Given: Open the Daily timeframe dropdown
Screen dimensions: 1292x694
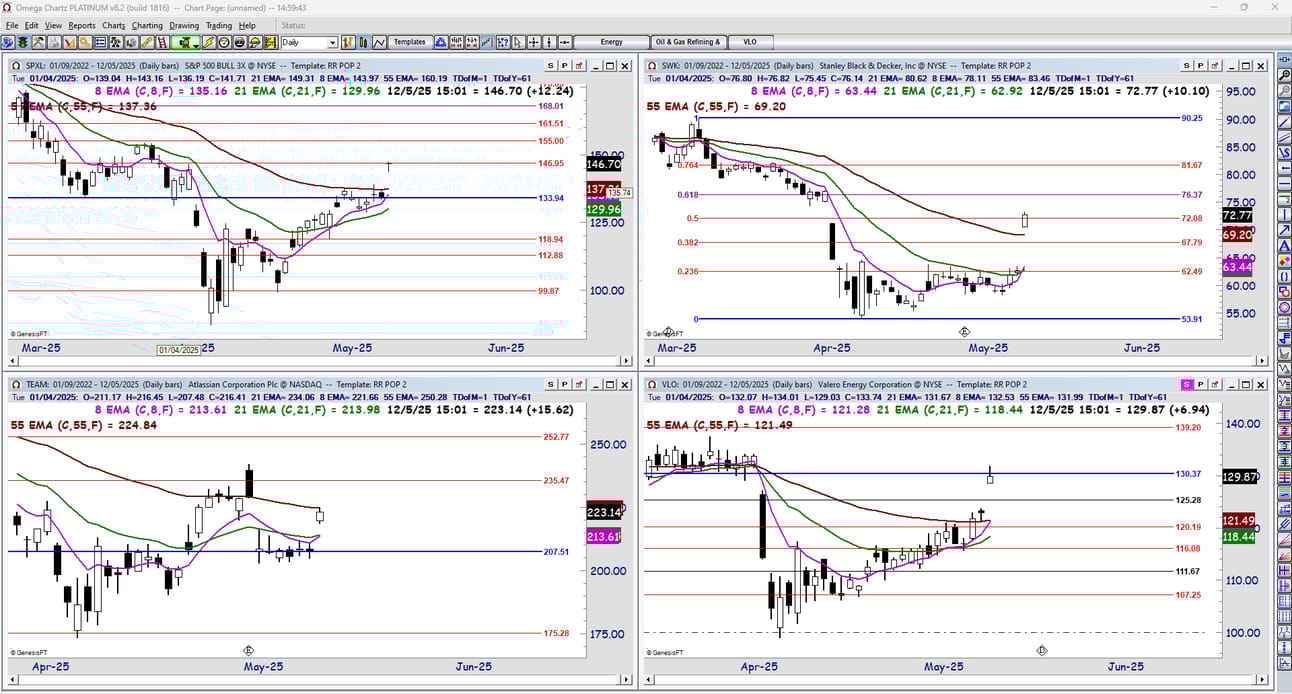Looking at the screenshot, I should tap(332, 43).
